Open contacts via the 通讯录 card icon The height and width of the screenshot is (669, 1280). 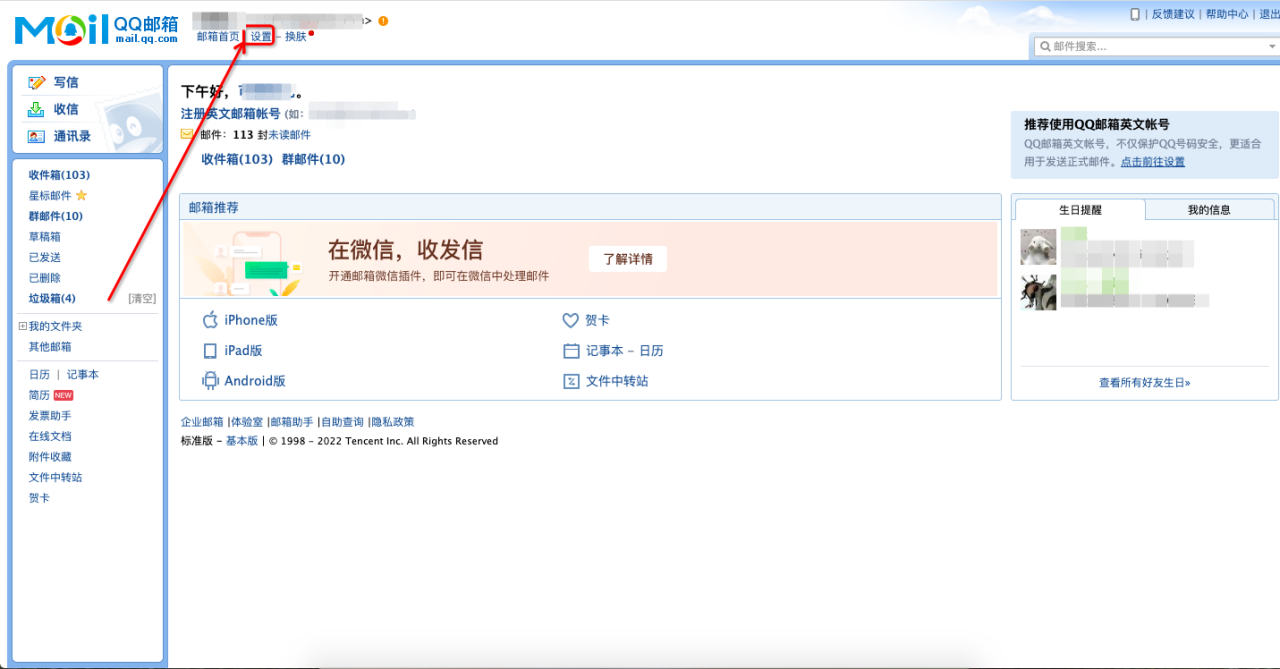(37, 136)
